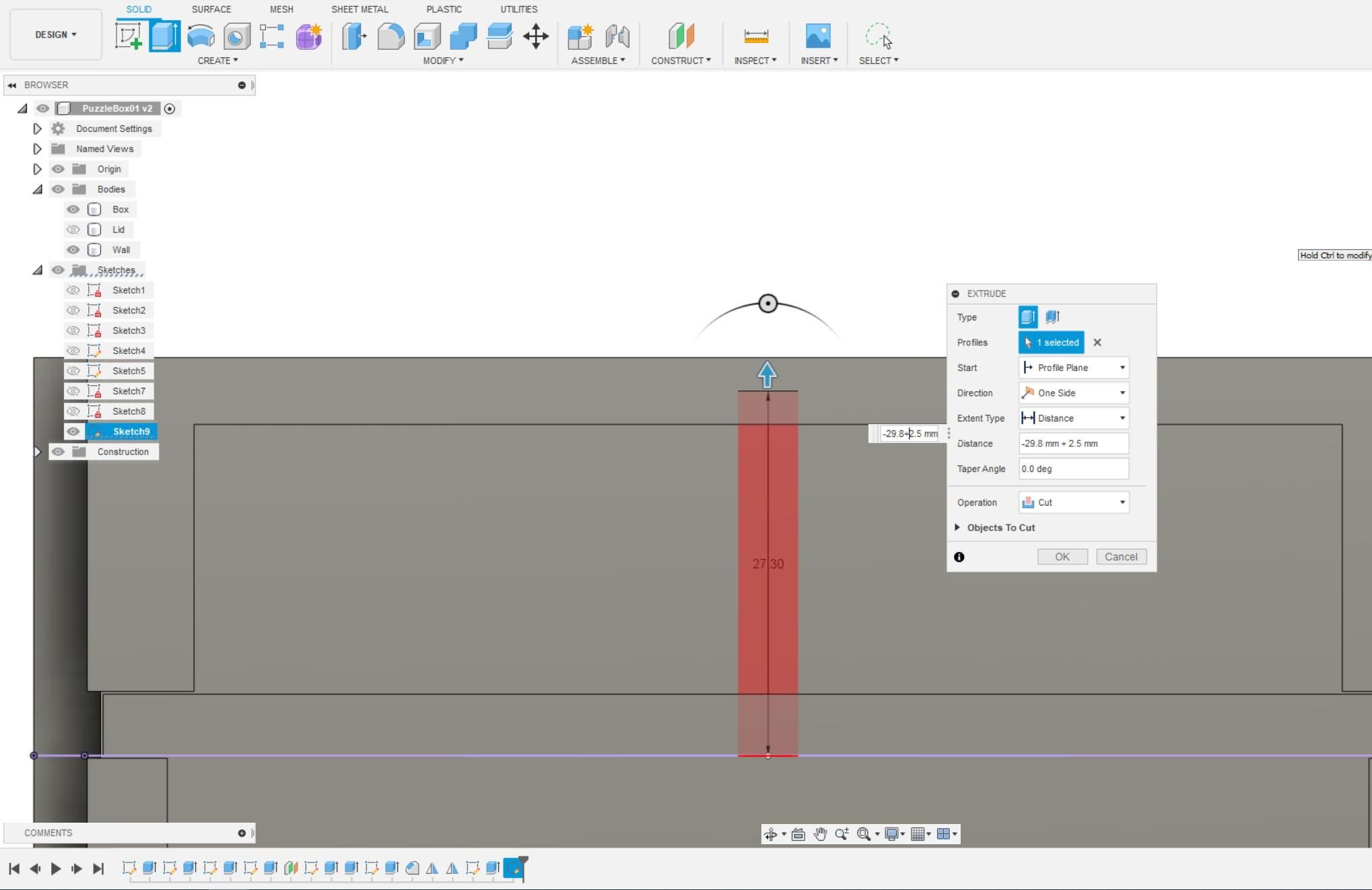The height and width of the screenshot is (890, 1372).
Task: Open the Extent Type dropdown
Action: (1074, 418)
